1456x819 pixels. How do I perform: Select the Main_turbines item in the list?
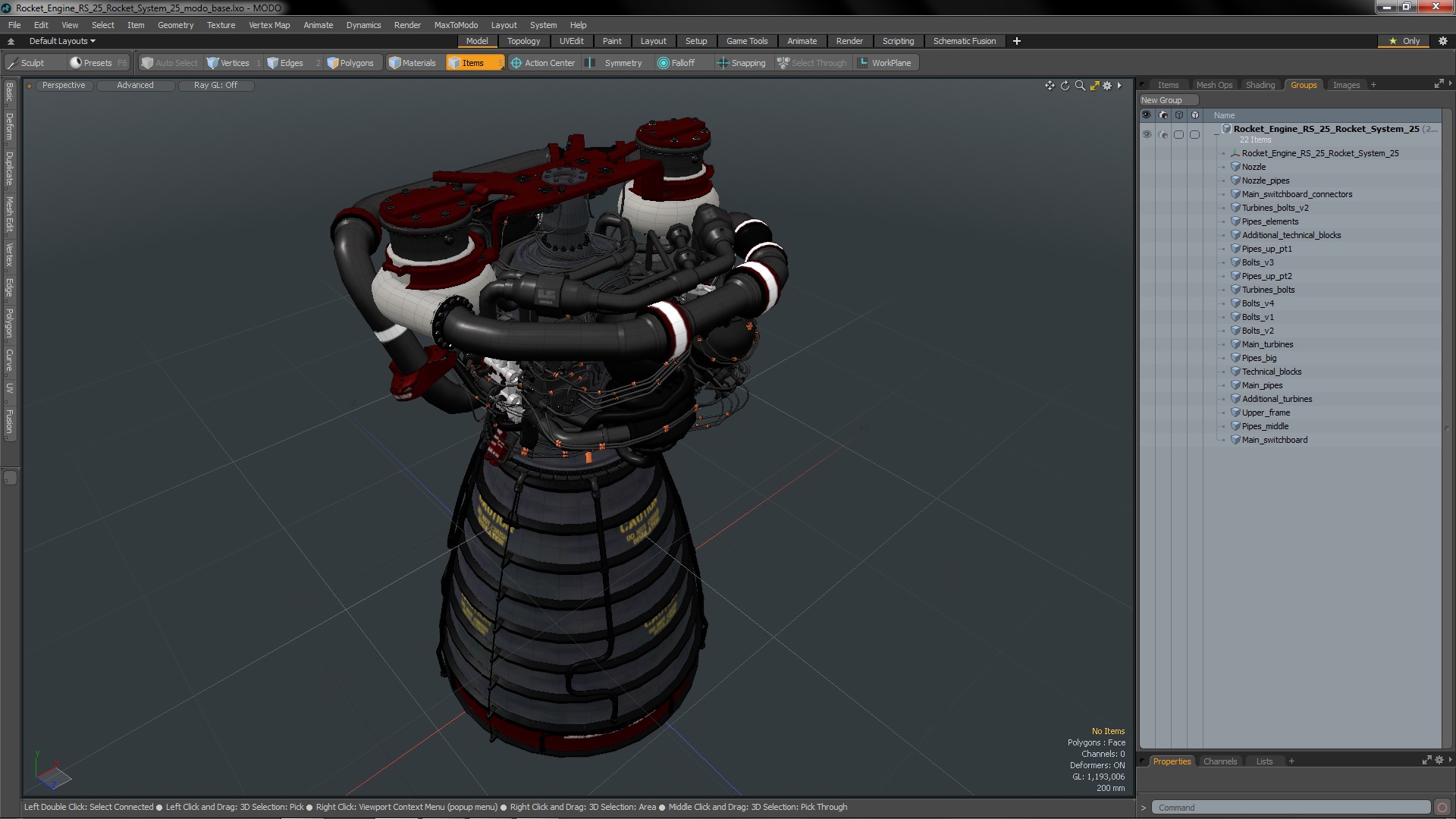click(x=1267, y=344)
